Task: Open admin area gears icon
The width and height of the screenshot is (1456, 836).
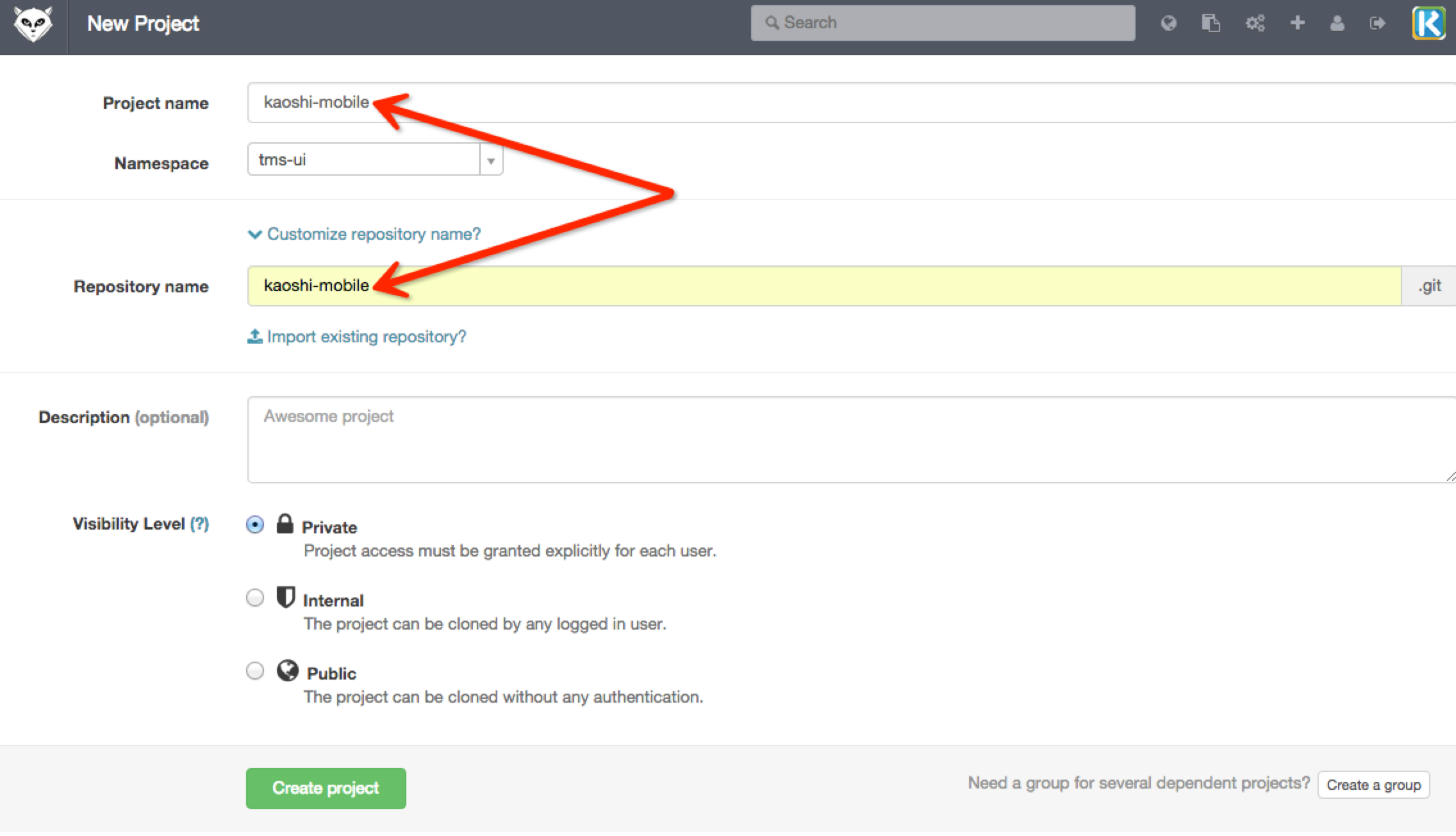Action: point(1255,24)
